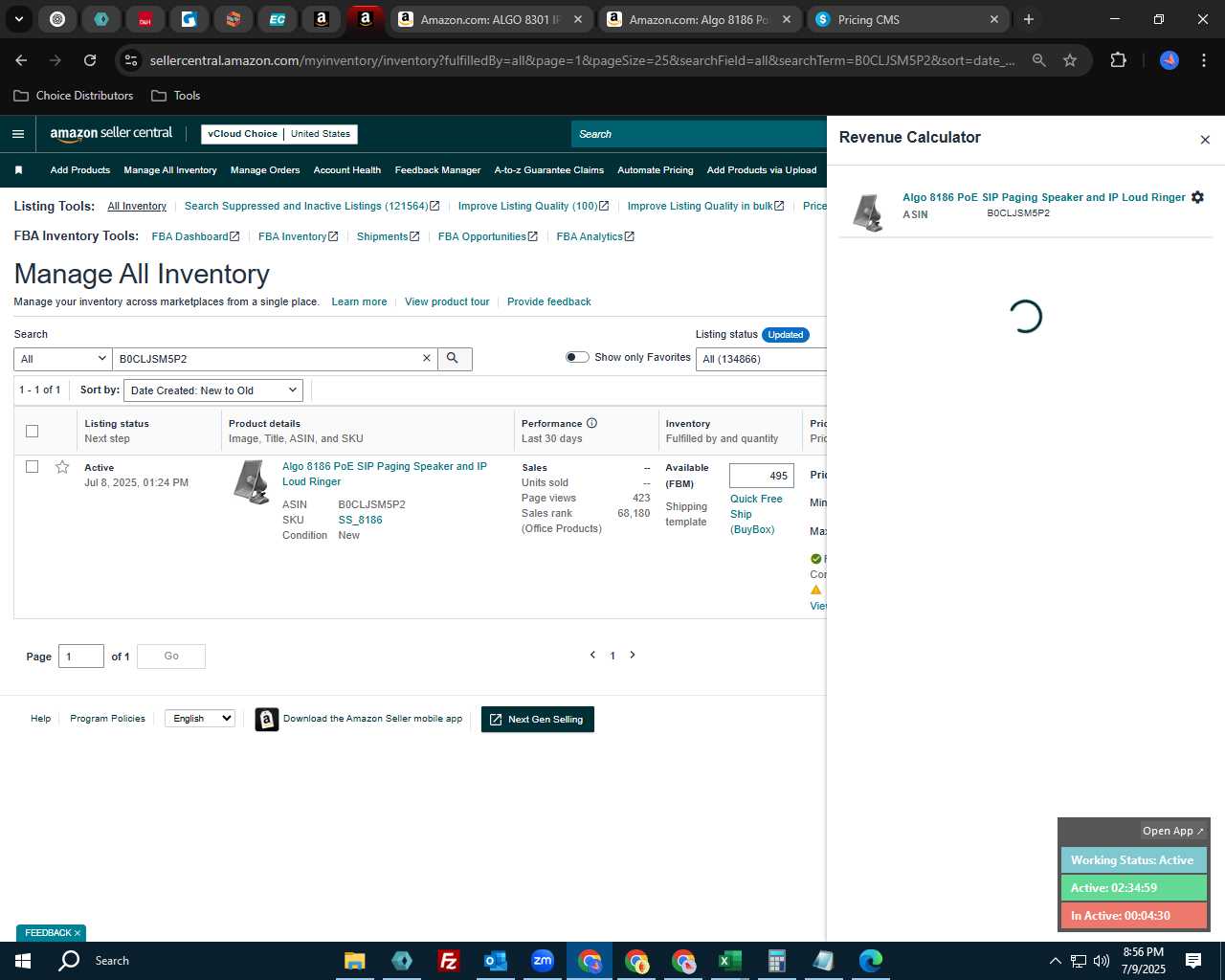The height and width of the screenshot is (980, 1225).
Task: Go back in browser
Action: tap(21, 60)
